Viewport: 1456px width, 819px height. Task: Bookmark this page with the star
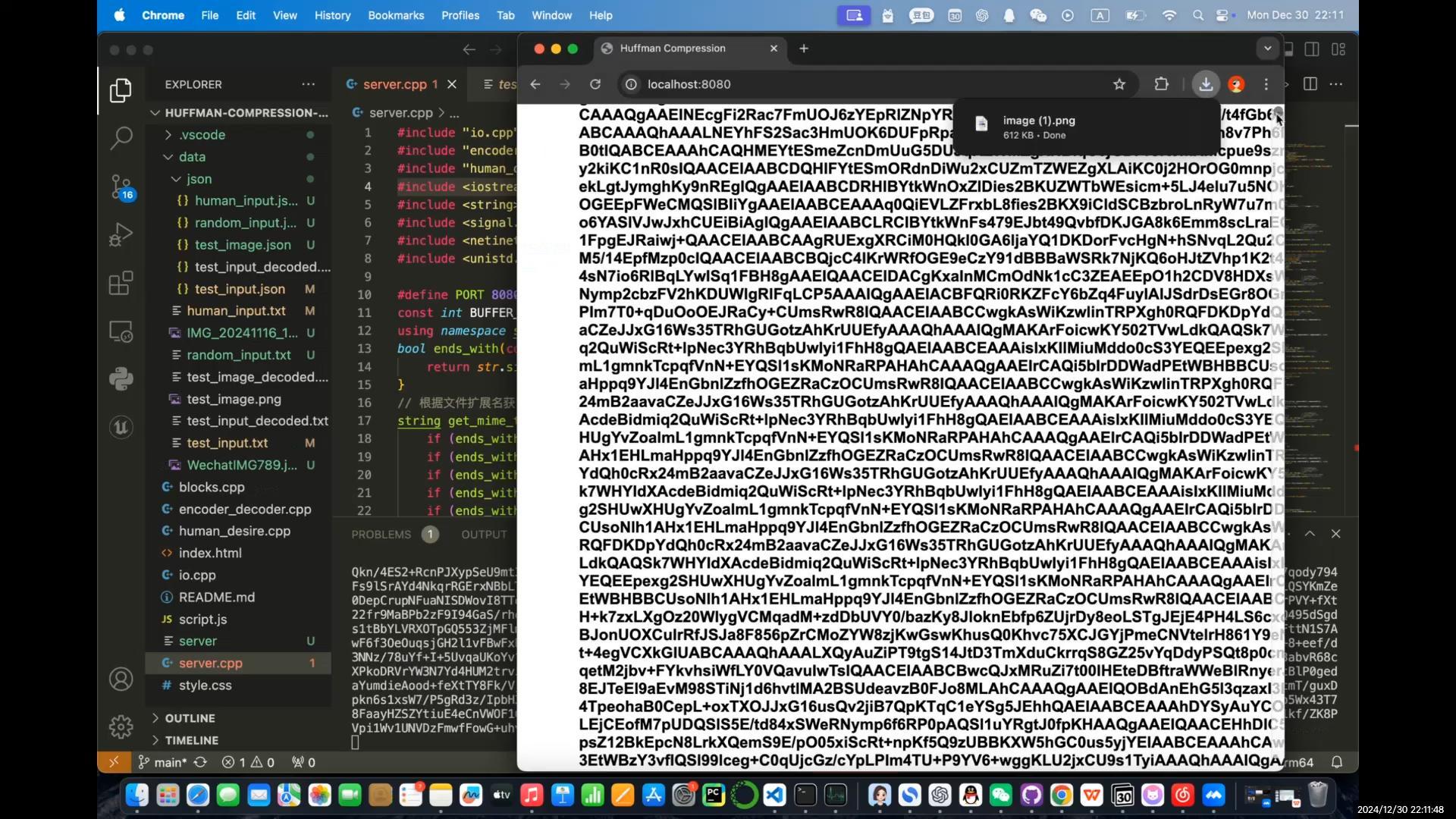tap(1119, 84)
